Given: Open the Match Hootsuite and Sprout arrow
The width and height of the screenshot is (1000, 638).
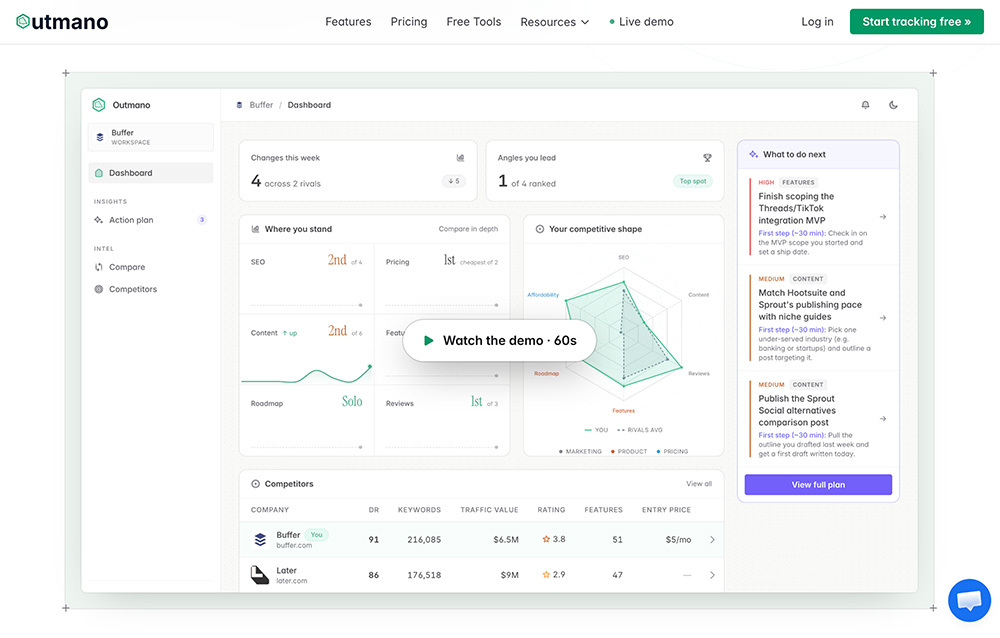Looking at the screenshot, I should coord(883,318).
